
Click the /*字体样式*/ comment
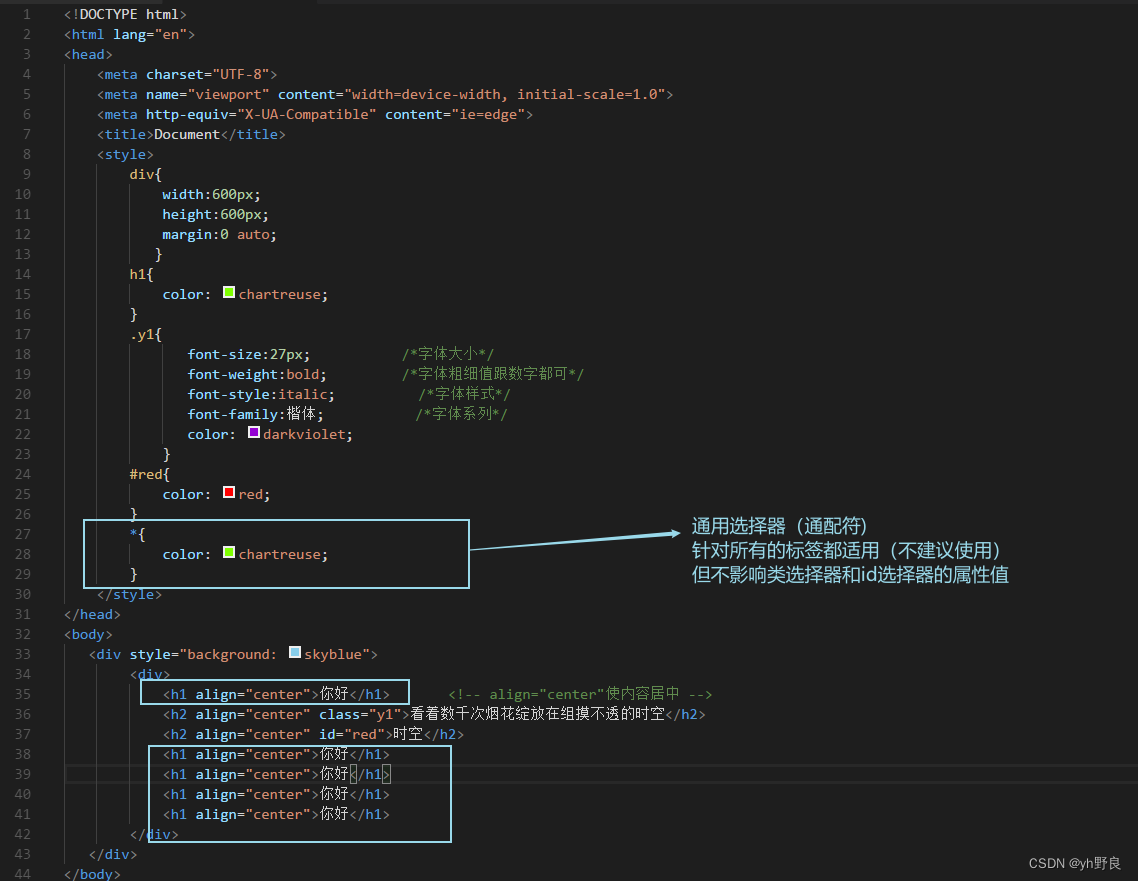pos(464,394)
